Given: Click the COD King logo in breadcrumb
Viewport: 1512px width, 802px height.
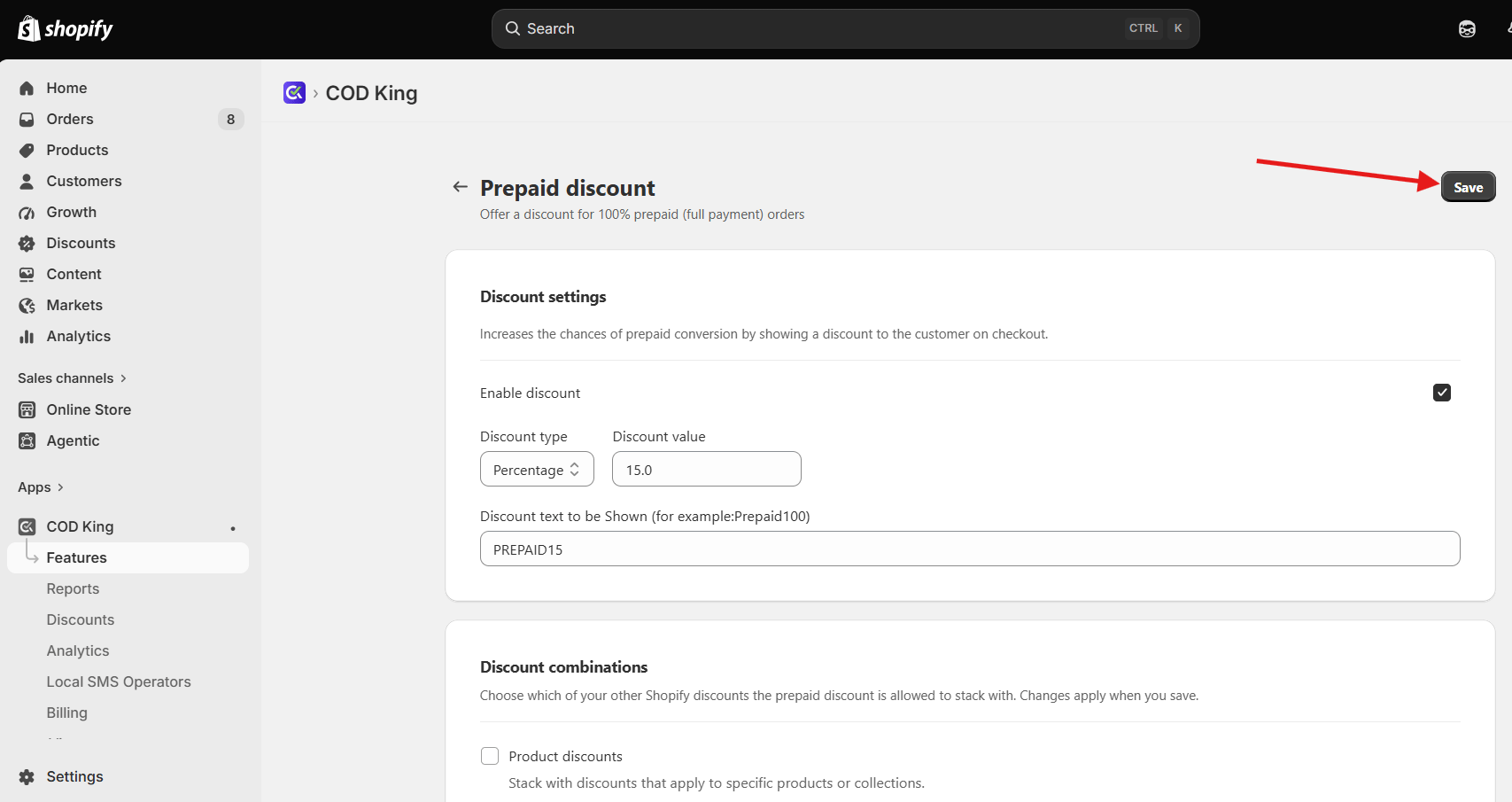Looking at the screenshot, I should 294,92.
